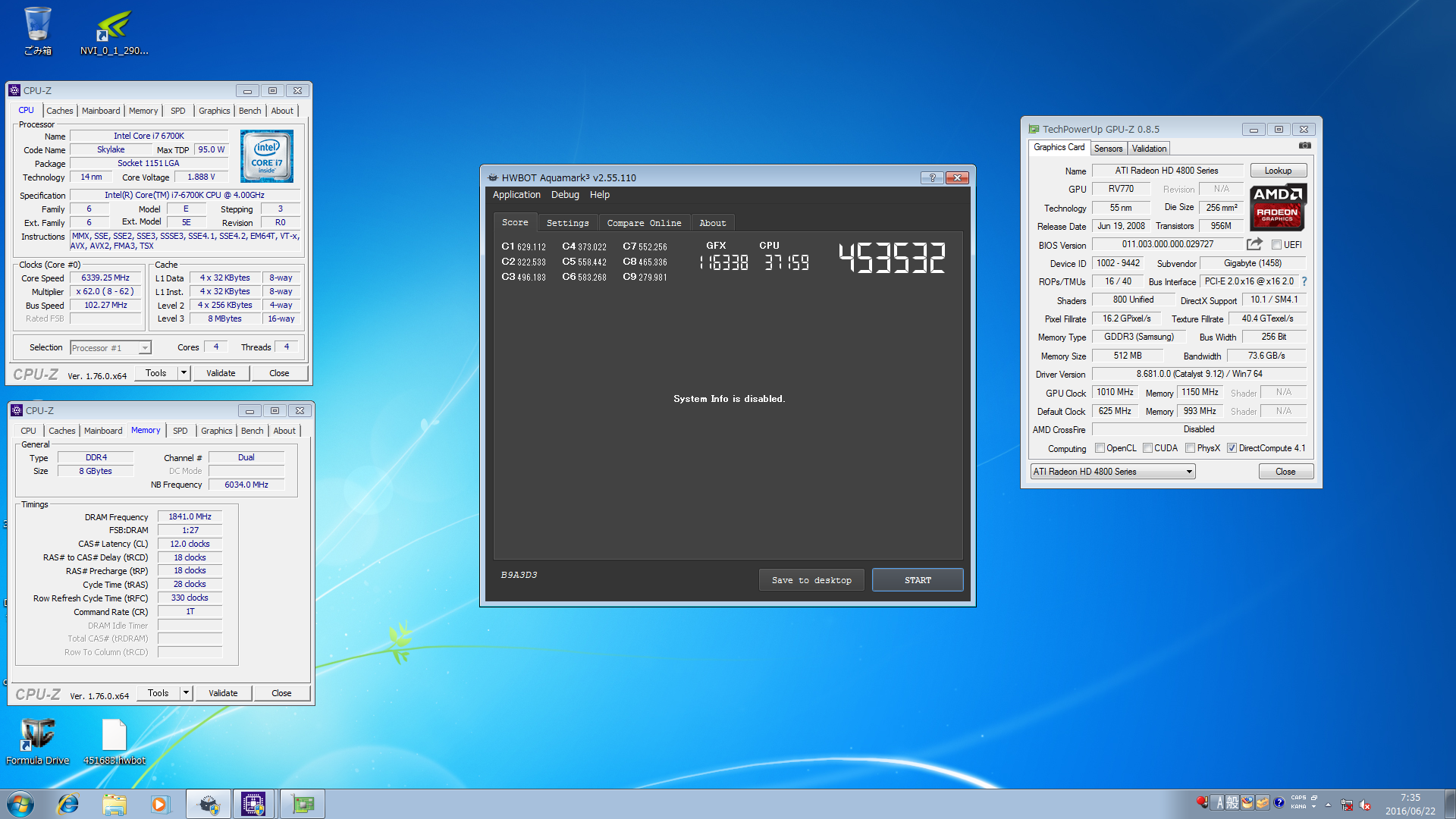Select the 451683.hwbot file on desktop
The image size is (1456, 819).
(x=114, y=742)
